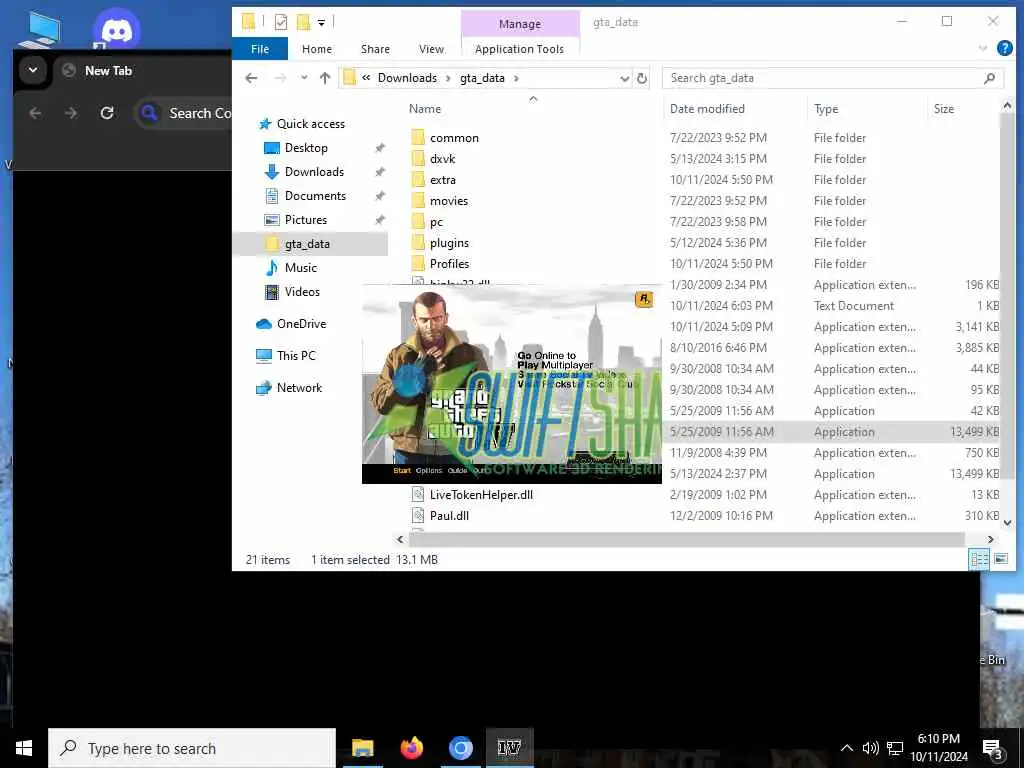This screenshot has height=768, width=1024.
Task: Select Network in navigation pane
Action: [x=299, y=388]
